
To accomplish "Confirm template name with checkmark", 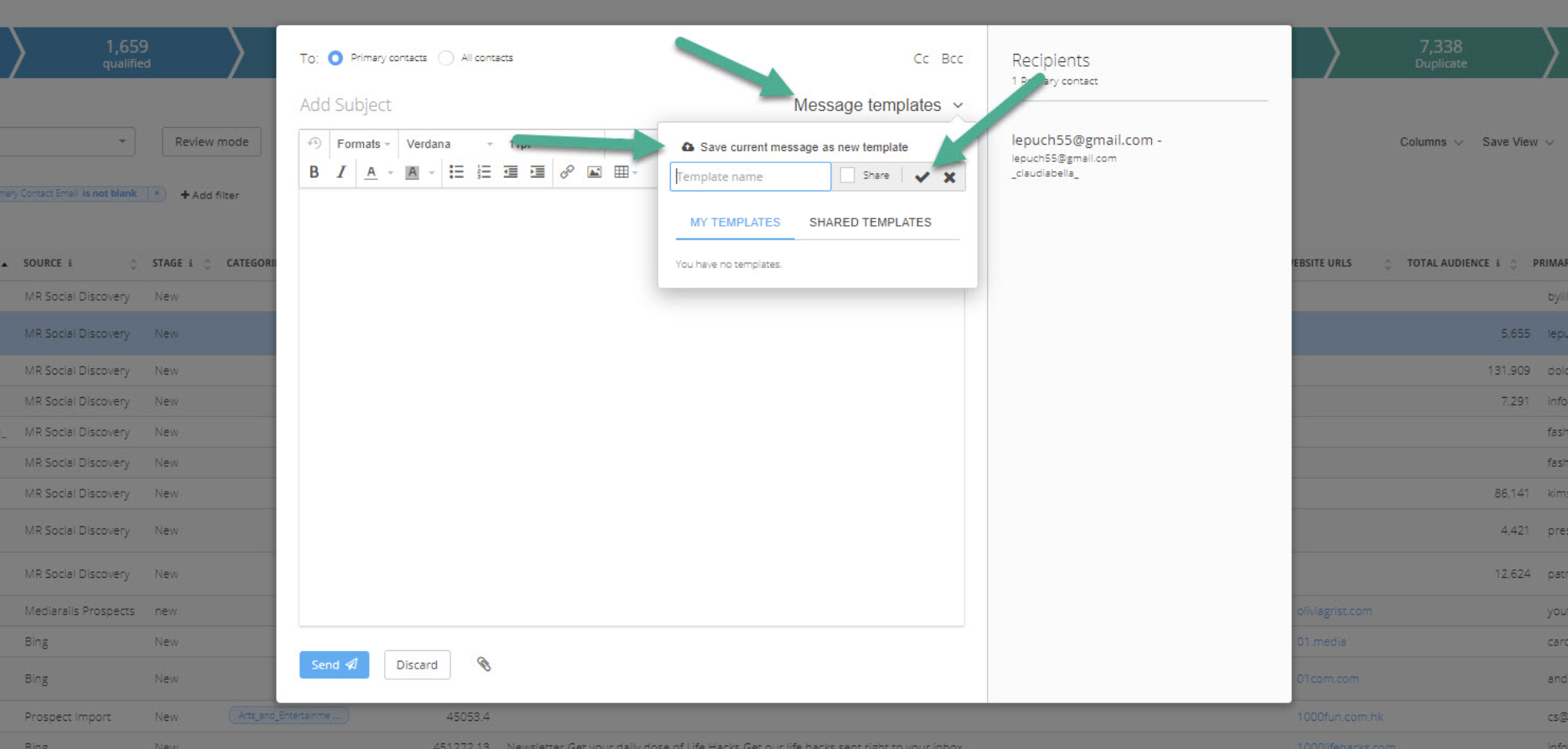I will [922, 177].
